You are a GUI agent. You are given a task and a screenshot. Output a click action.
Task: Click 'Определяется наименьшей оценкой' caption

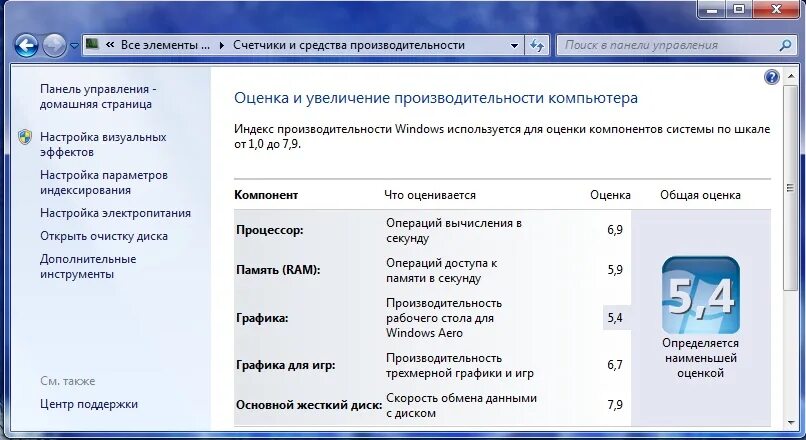(x=700, y=358)
